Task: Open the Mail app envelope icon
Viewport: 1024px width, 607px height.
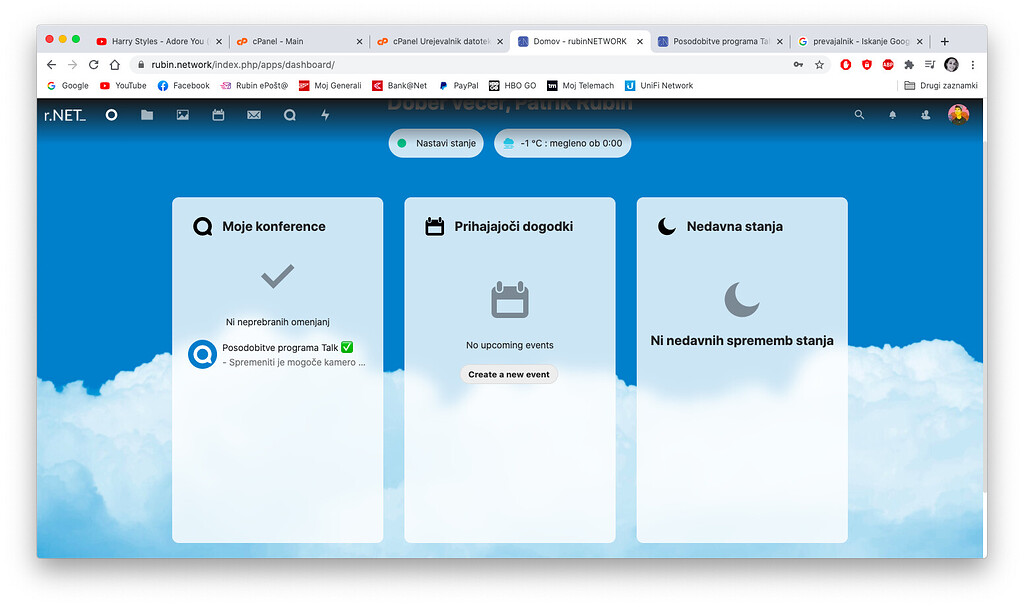Action: pyautogui.click(x=254, y=115)
